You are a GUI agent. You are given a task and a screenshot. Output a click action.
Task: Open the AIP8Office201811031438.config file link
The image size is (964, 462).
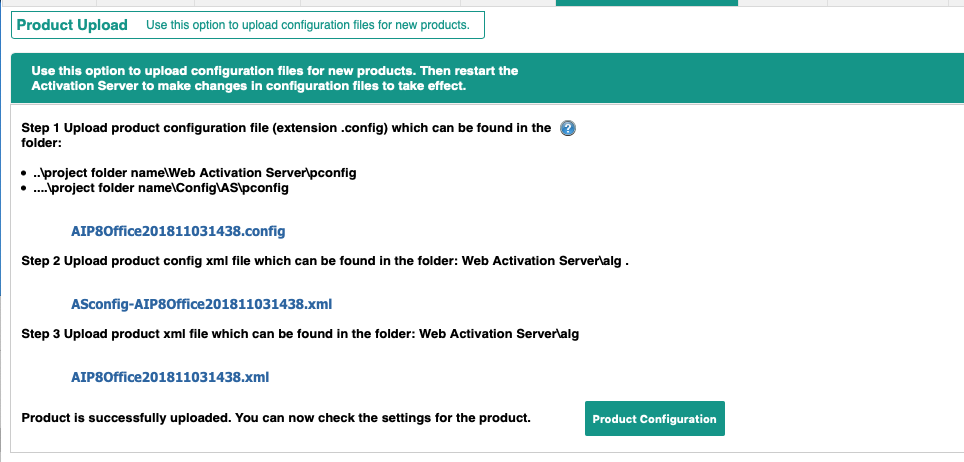coord(178,231)
